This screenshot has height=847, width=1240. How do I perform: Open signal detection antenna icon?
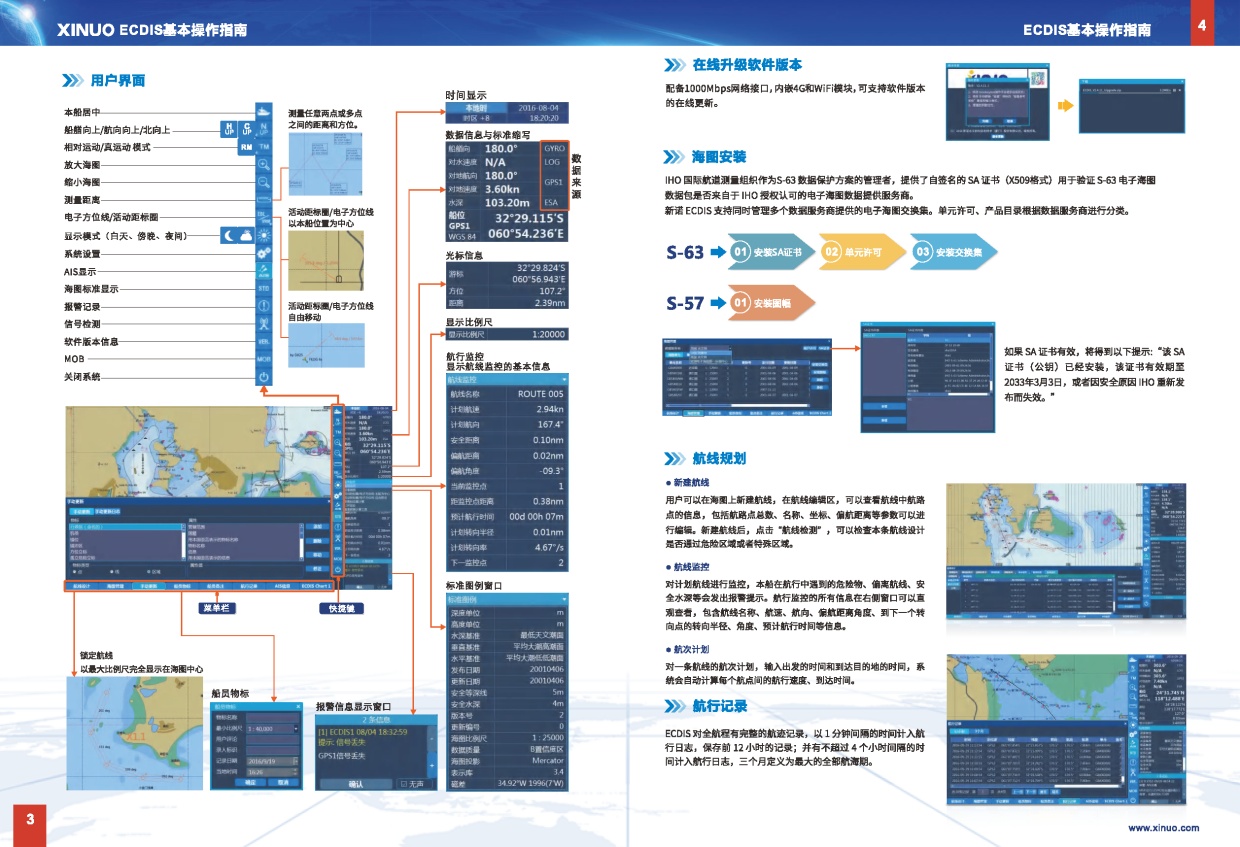264,324
